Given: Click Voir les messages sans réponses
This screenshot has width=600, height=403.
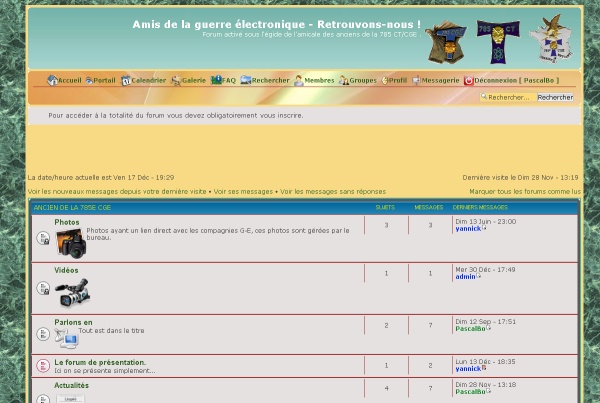Looking at the screenshot, I should click(333, 191).
